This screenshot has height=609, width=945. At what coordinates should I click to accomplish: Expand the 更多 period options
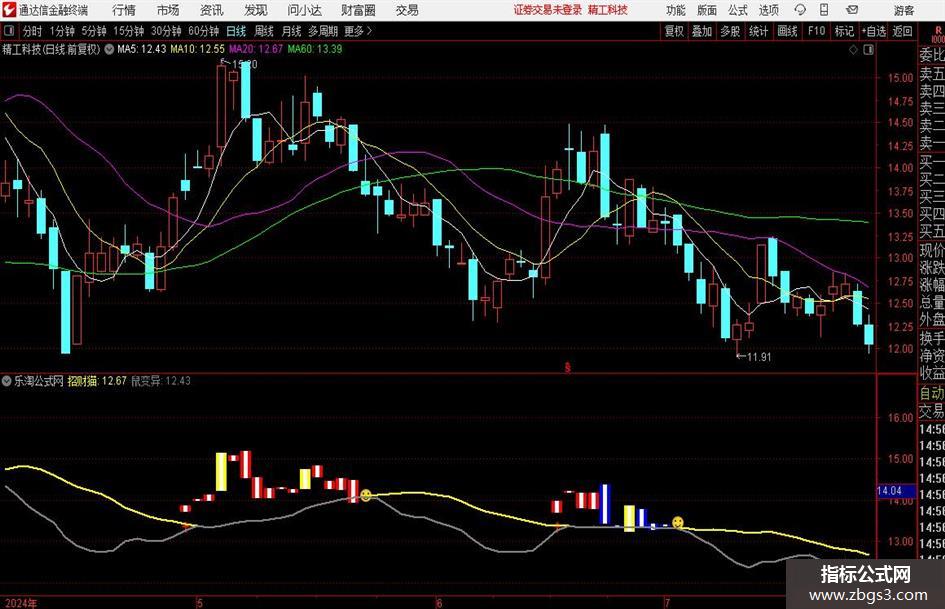tap(358, 31)
